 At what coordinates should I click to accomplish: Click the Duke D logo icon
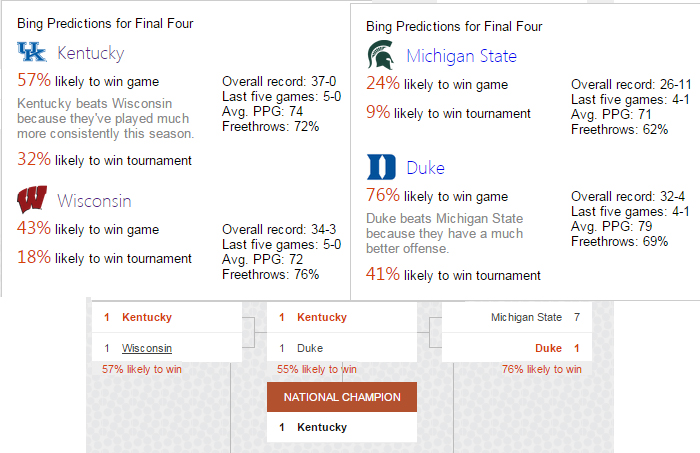pyautogui.click(x=381, y=167)
